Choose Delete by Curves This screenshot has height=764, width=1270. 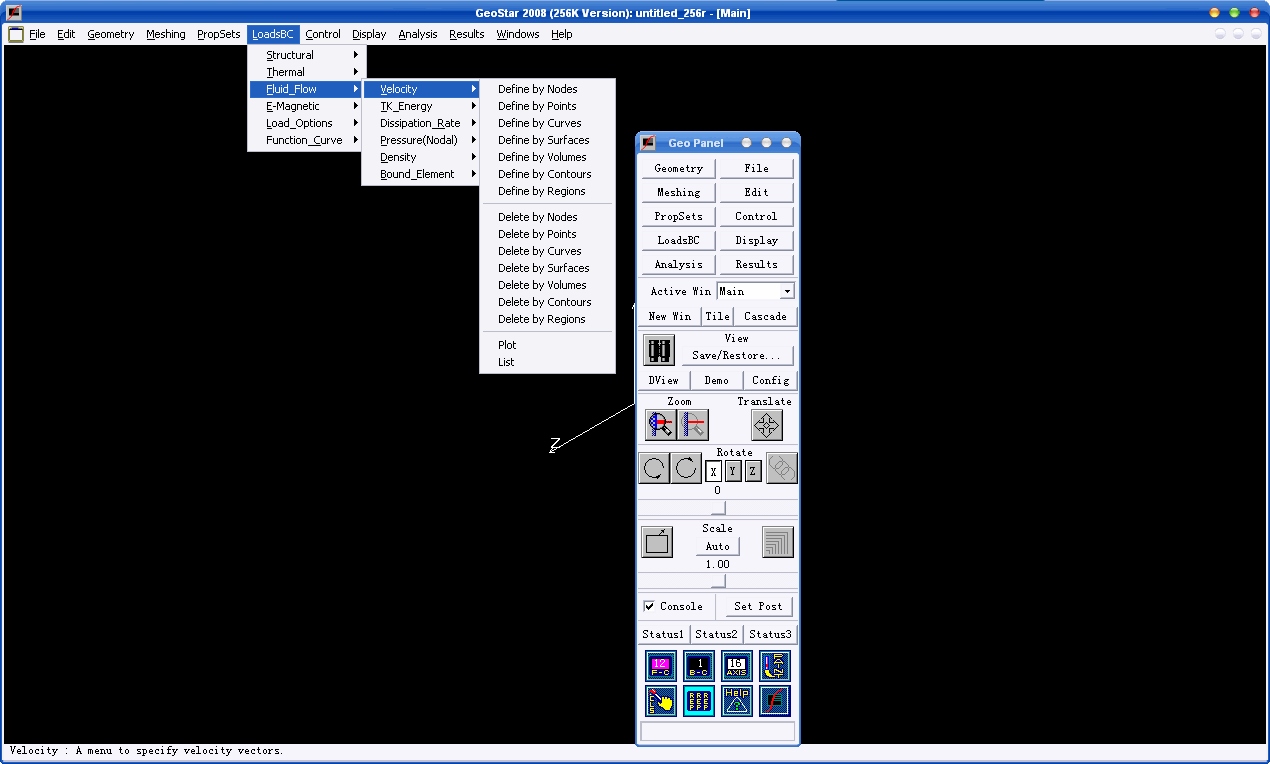547,251
